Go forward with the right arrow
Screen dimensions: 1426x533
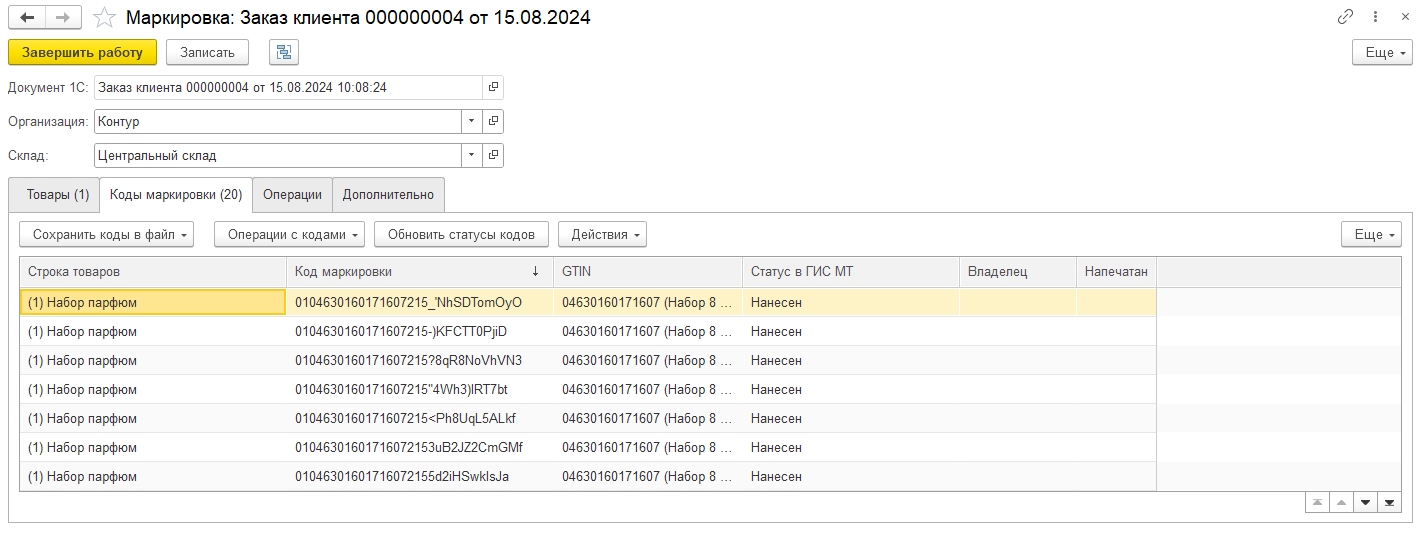(63, 18)
